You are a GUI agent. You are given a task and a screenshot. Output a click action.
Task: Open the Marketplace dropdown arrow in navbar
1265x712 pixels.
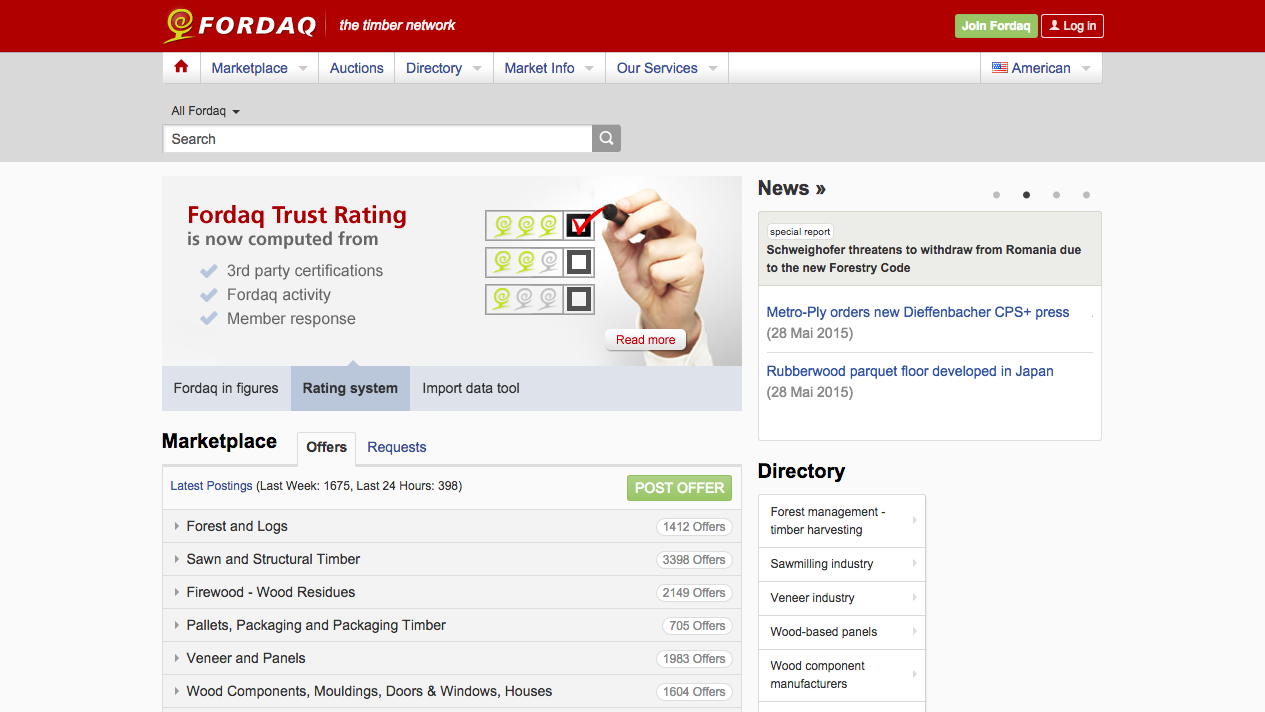click(303, 69)
